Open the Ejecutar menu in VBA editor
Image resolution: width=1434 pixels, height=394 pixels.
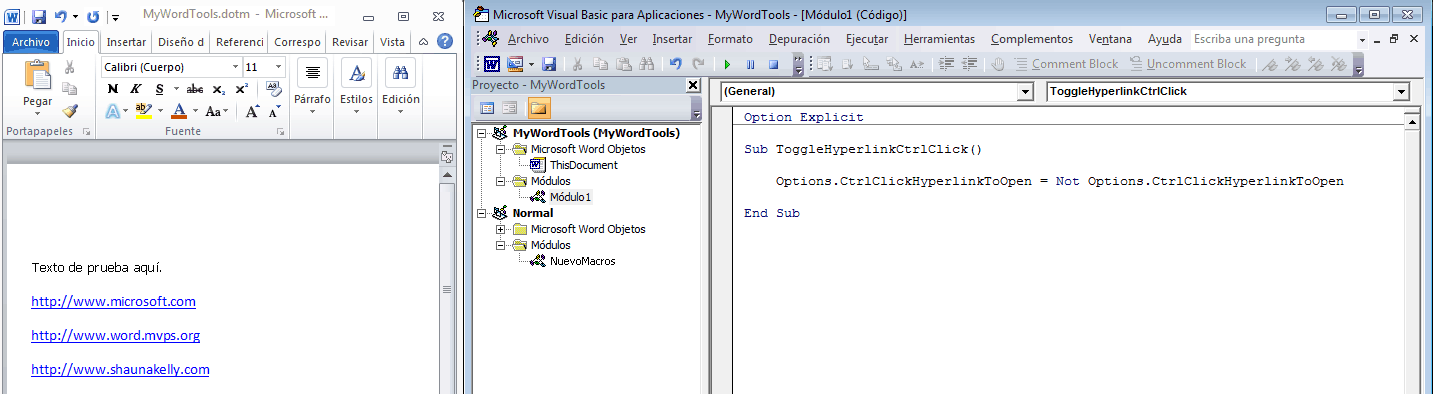click(867, 39)
